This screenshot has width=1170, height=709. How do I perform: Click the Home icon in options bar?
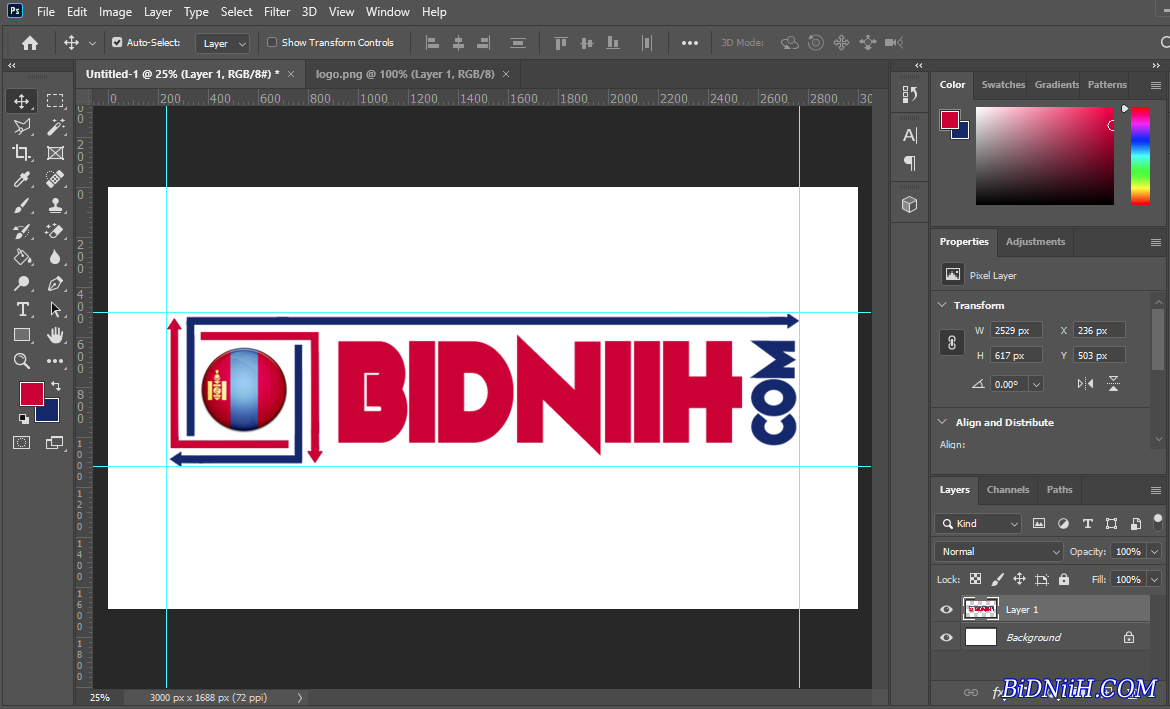click(x=30, y=43)
